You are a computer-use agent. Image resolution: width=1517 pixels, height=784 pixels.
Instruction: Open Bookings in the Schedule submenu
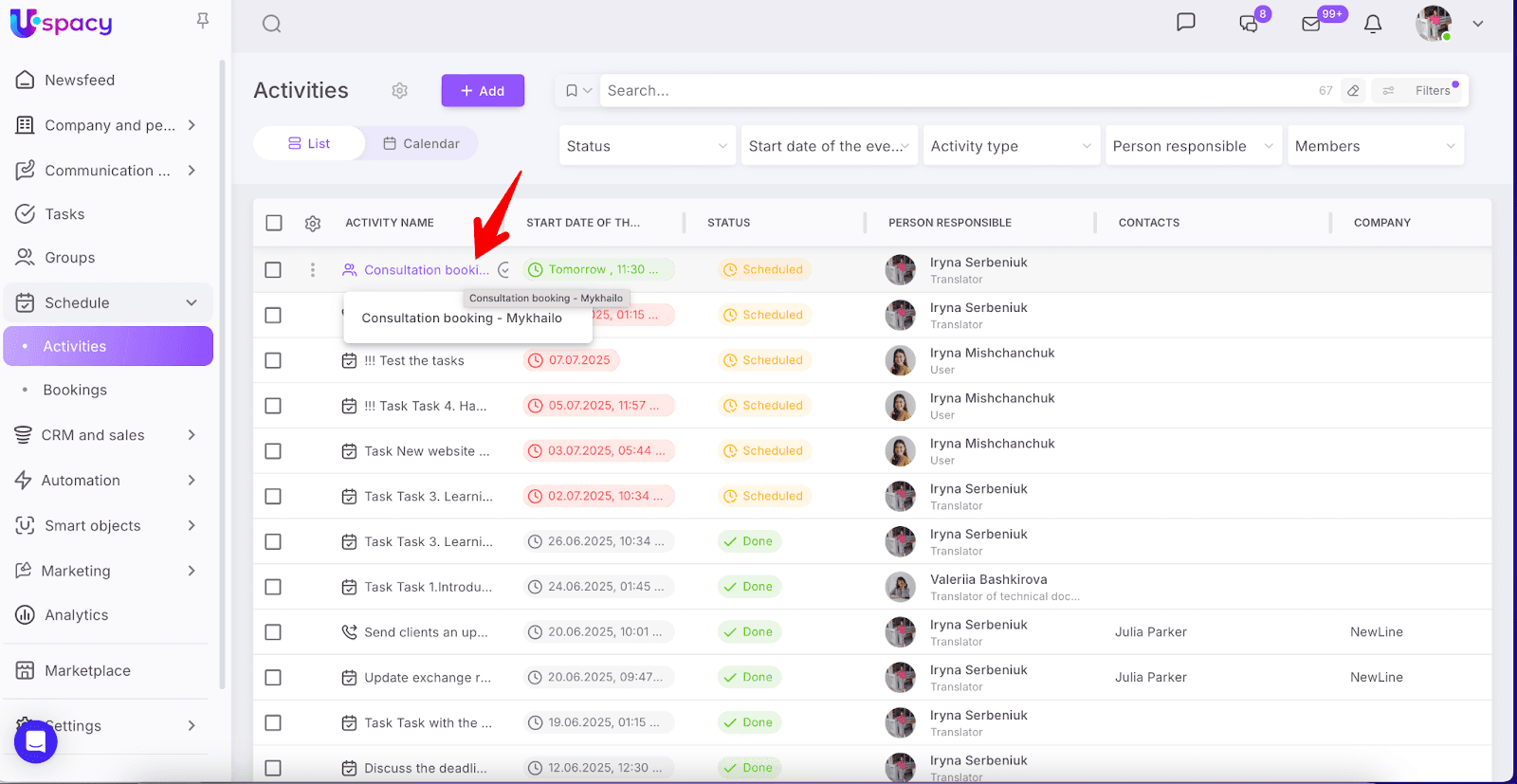[75, 390]
